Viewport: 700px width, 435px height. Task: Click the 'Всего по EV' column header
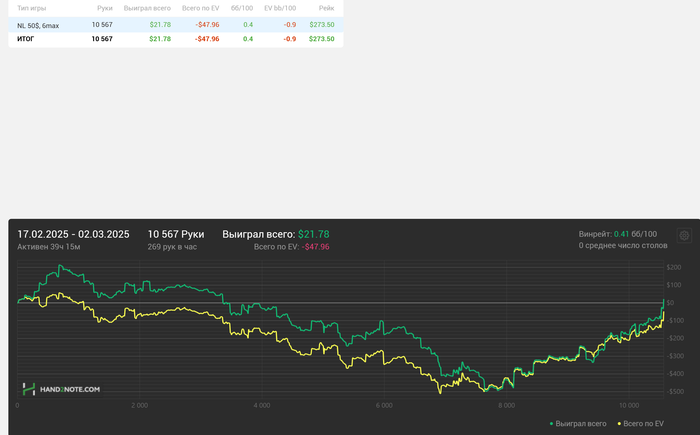point(200,8)
